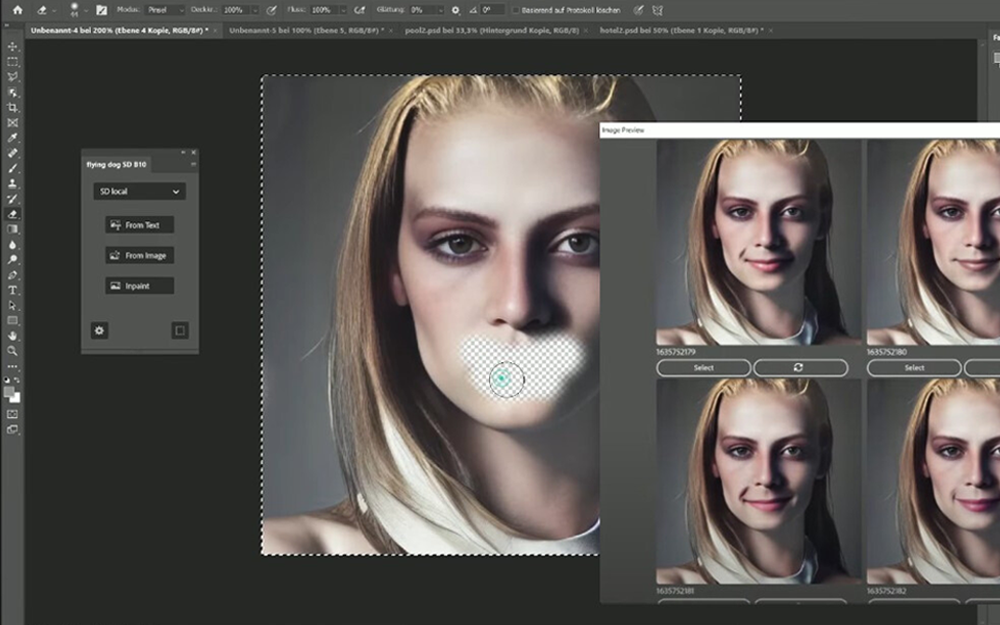Screen dimensions: 1000x625
Task: Open the Edit Toolbar three-dots menu
Action: coord(12,367)
